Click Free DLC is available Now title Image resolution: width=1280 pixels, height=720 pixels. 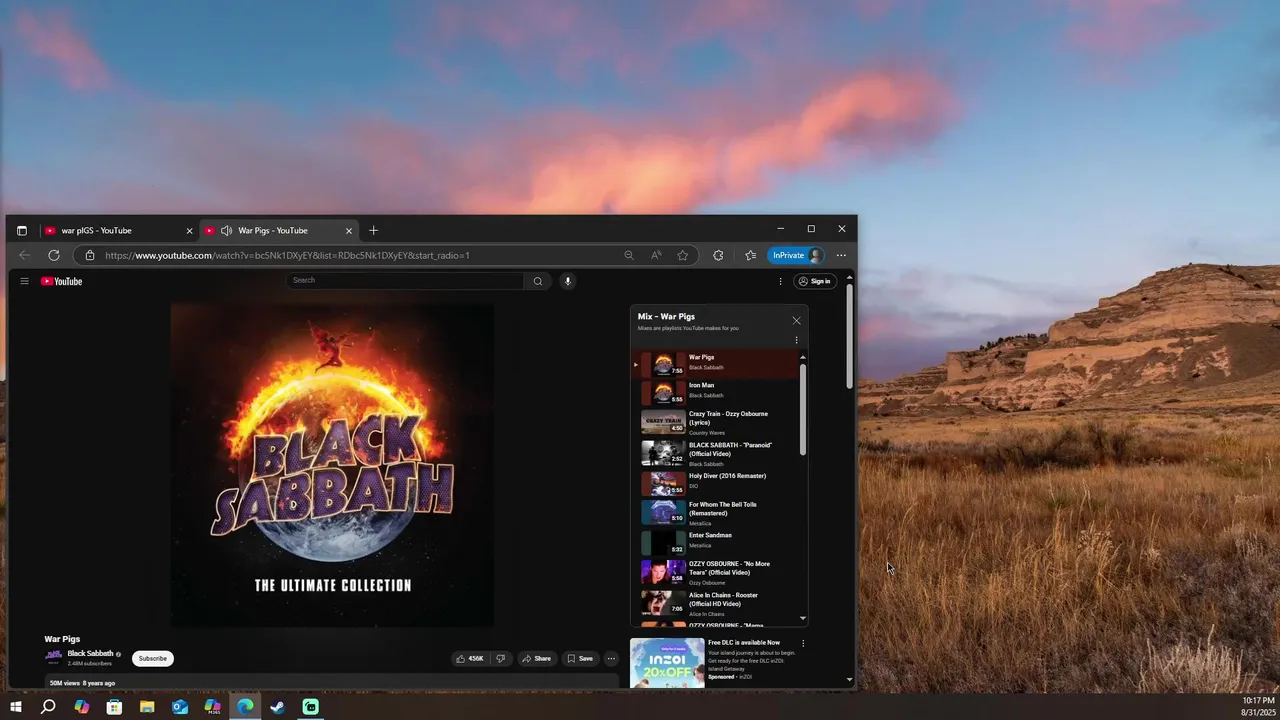point(743,642)
